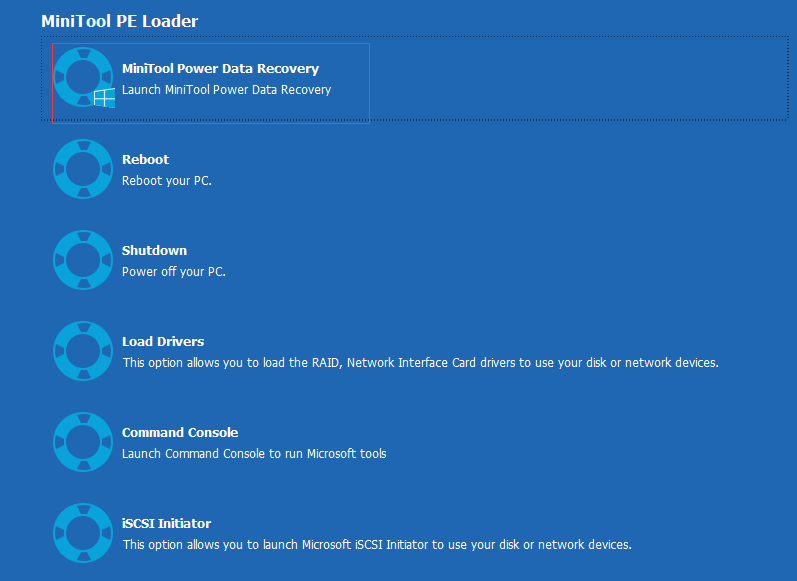Click 'Launch MiniTool Power Data Recovery' description
The height and width of the screenshot is (581, 797).
click(x=227, y=90)
